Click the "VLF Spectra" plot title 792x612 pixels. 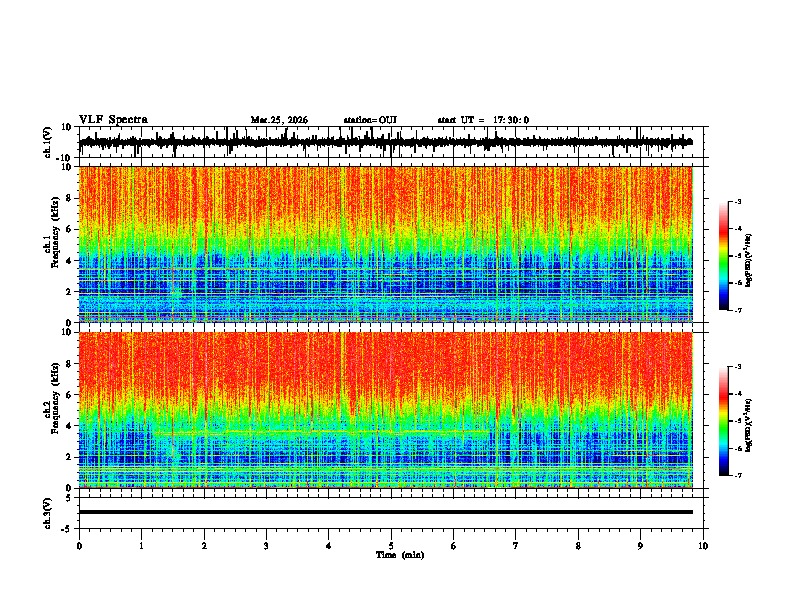(x=113, y=120)
